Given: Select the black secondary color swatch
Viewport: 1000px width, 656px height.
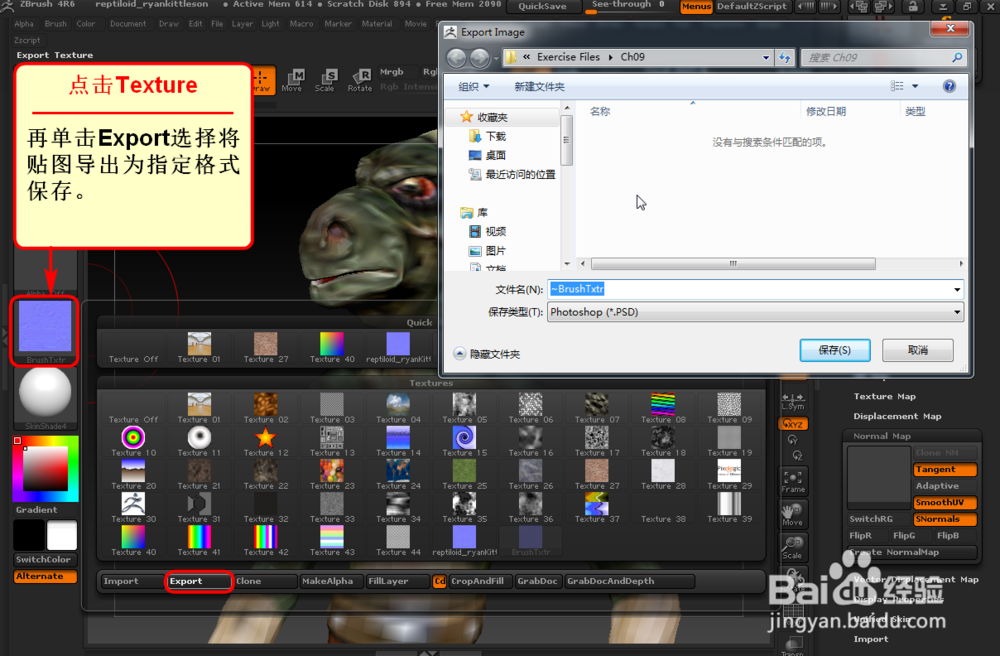Looking at the screenshot, I should coord(29,534).
